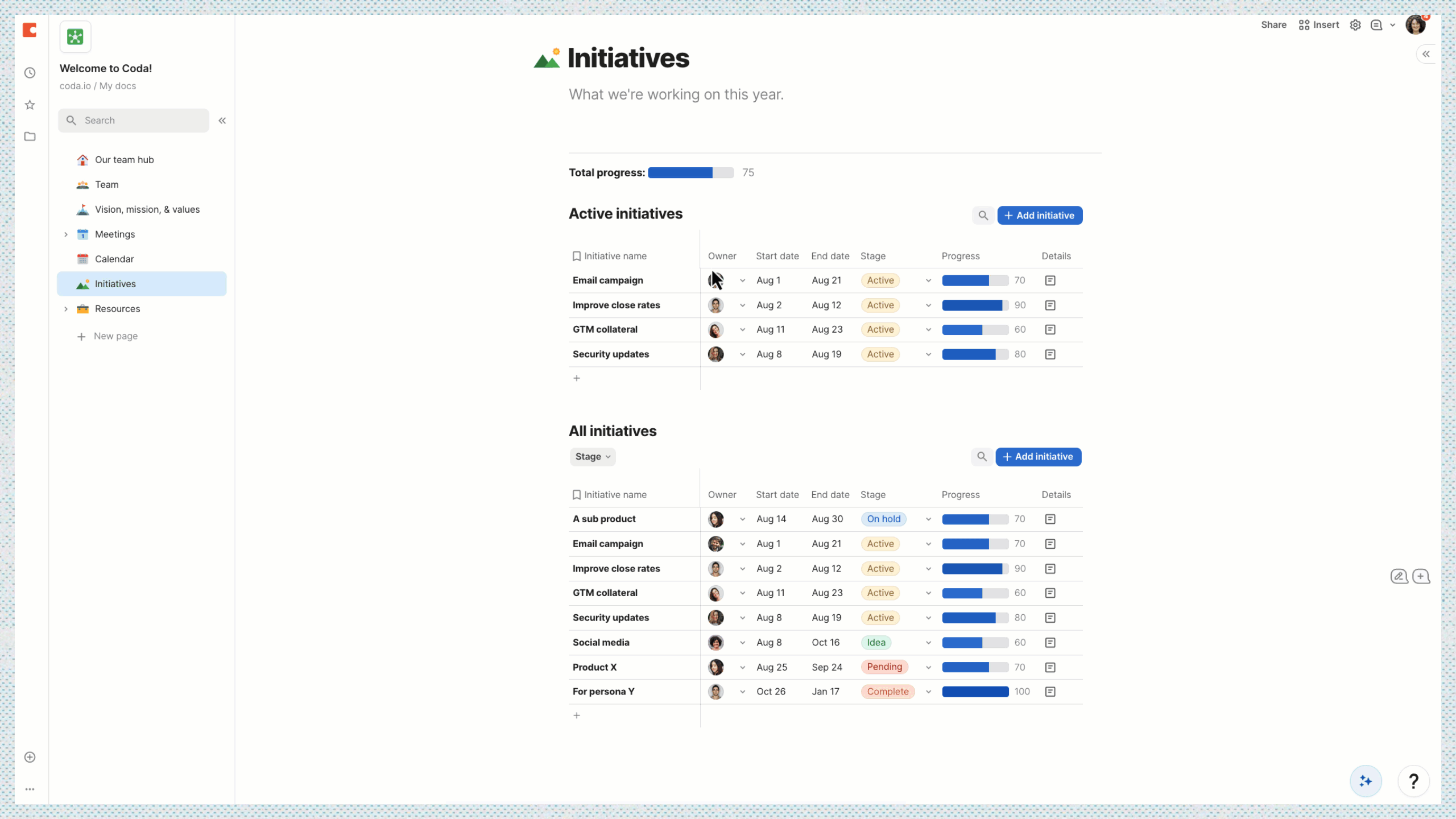Open the Coda AI sparkle assistant

(1366, 781)
